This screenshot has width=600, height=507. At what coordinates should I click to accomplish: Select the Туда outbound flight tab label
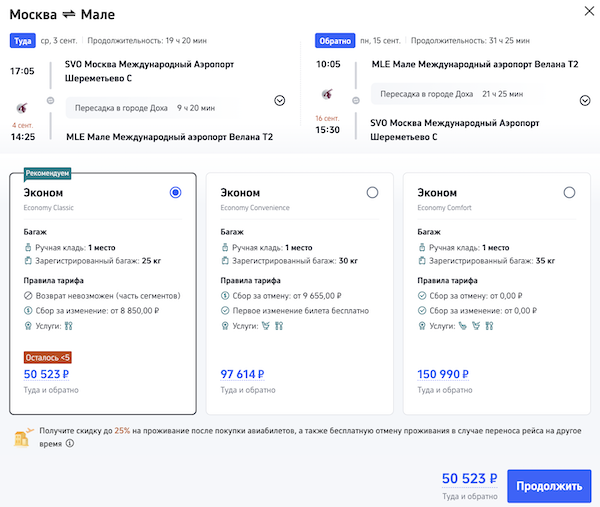[22, 41]
